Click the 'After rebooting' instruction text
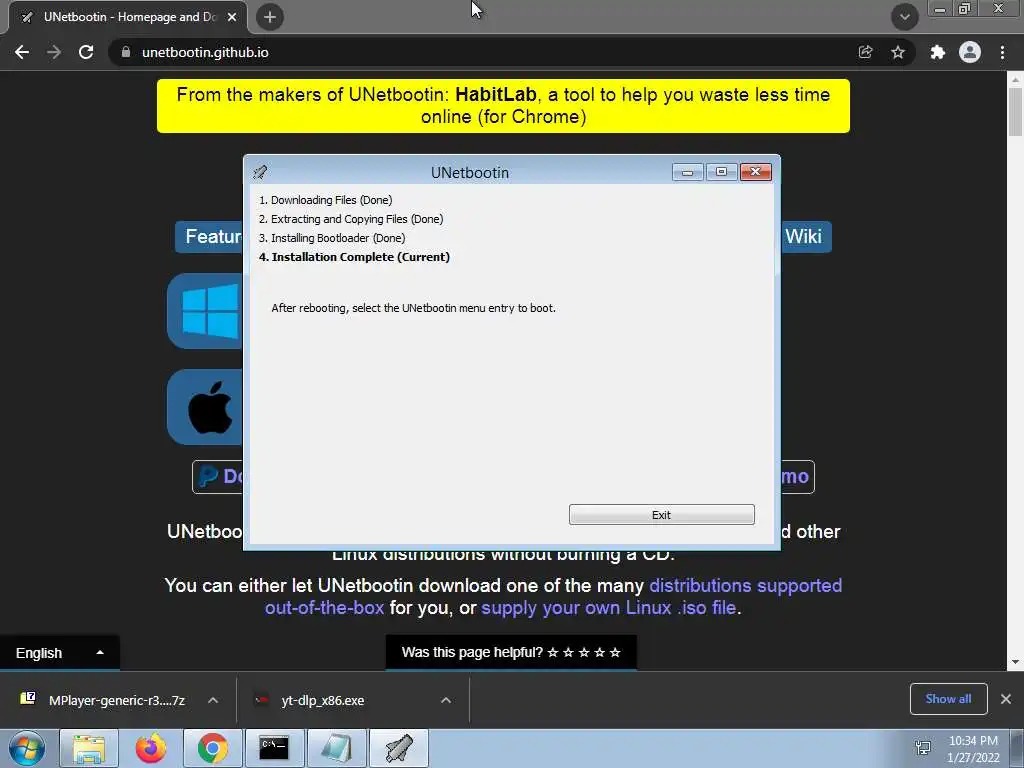This screenshot has width=1024, height=768. tap(413, 308)
